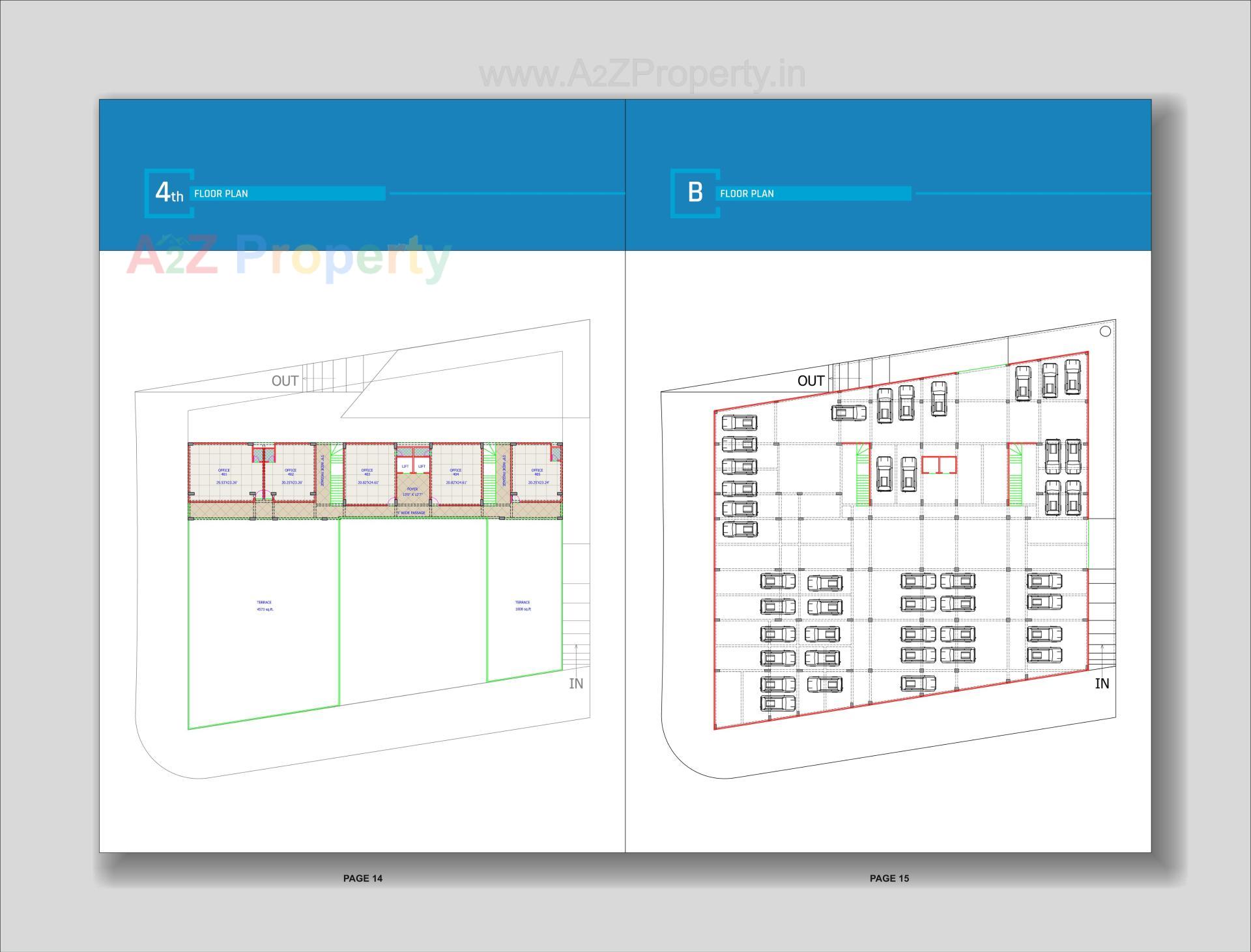Viewport: 1251px width, 952px height.
Task: Toggle the IN arrow on basement plan
Action: [x=1101, y=684]
